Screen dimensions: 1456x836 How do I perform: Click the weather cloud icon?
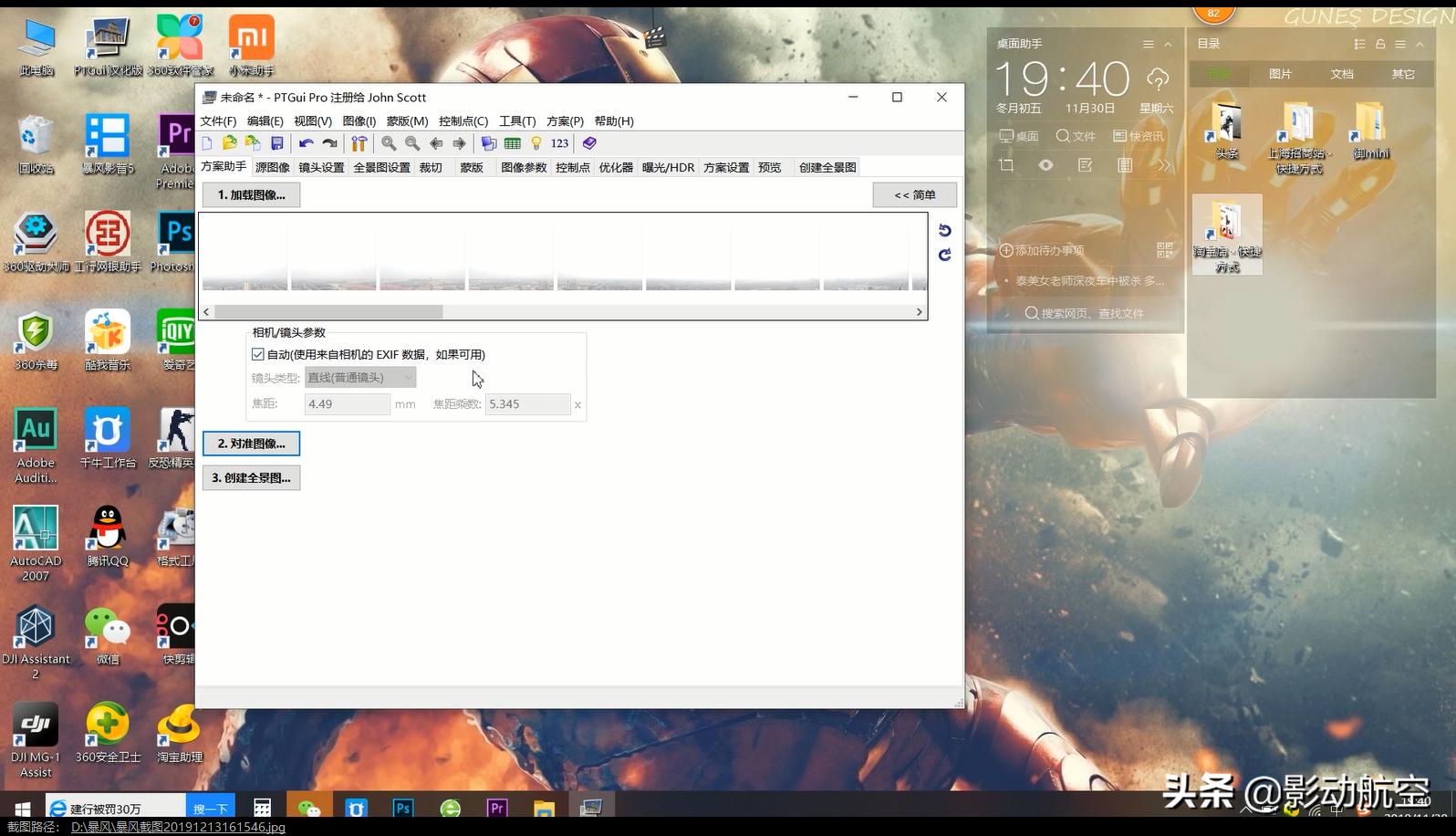tap(1158, 79)
